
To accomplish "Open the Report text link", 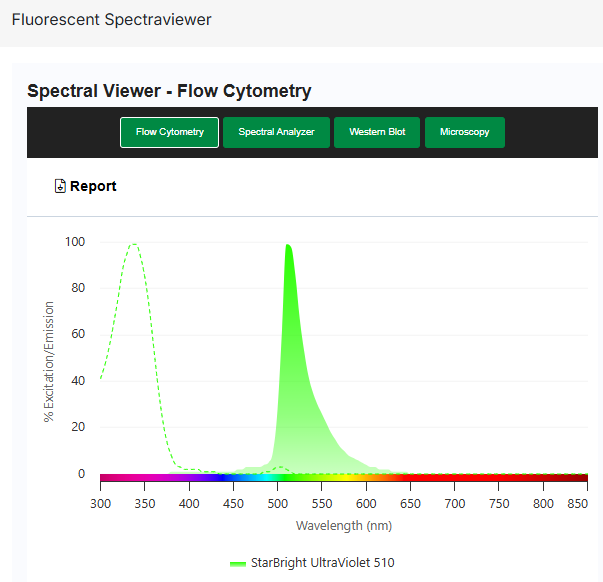I will coord(93,186).
